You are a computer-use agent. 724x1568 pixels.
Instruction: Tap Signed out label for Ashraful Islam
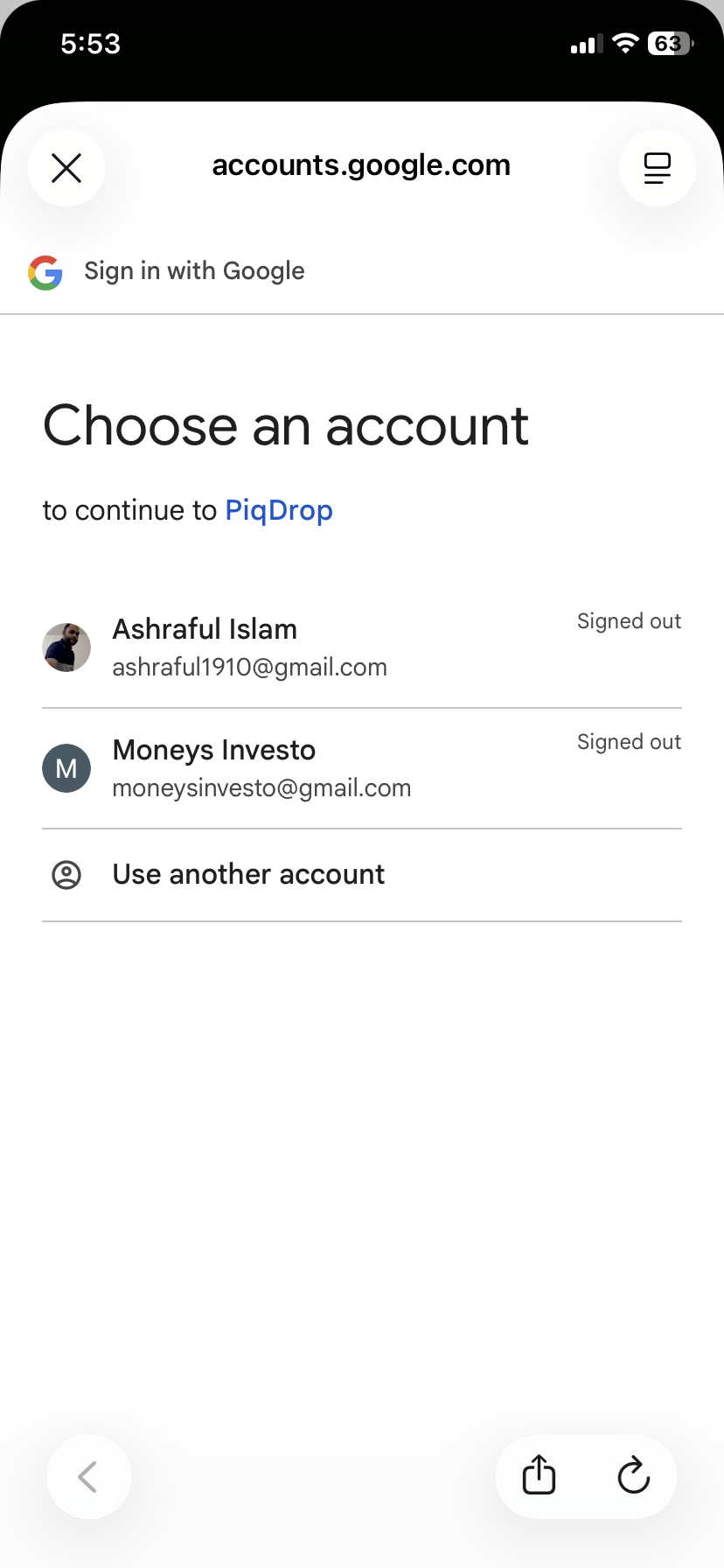(629, 622)
